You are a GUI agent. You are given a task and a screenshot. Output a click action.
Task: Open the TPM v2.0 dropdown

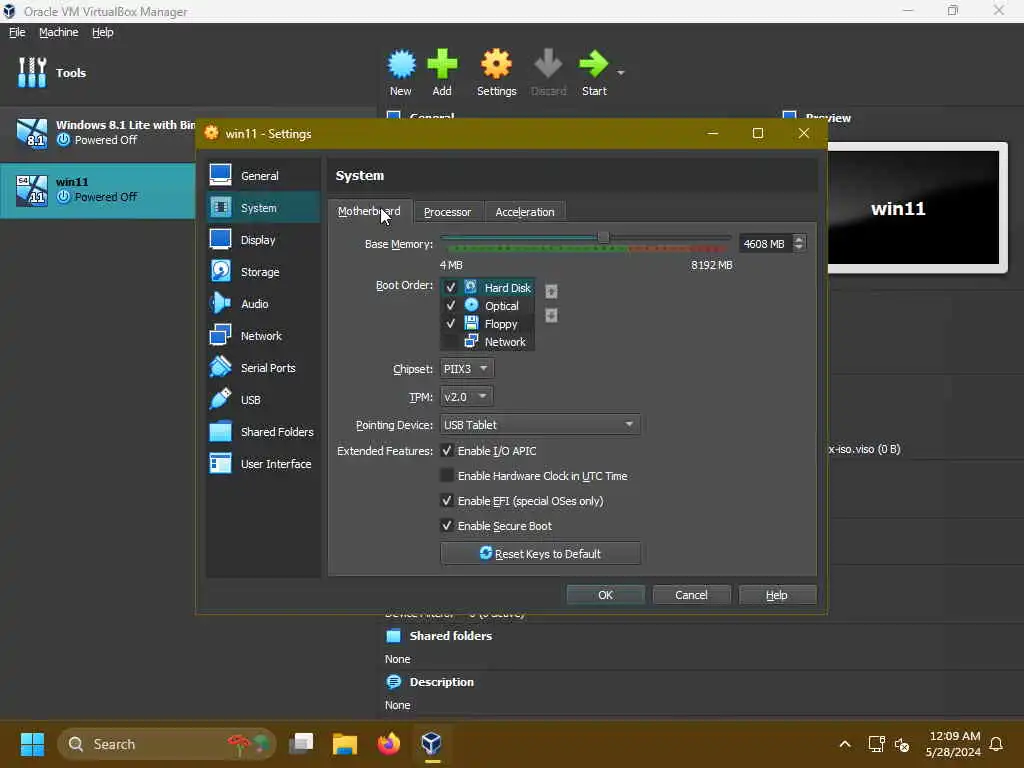(466, 396)
